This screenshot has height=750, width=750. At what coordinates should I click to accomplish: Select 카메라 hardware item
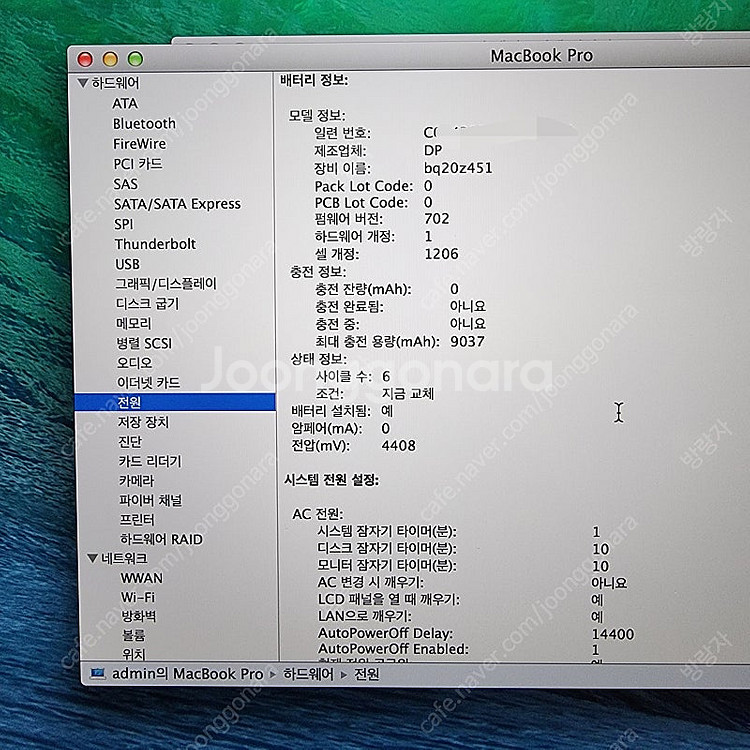tap(137, 480)
